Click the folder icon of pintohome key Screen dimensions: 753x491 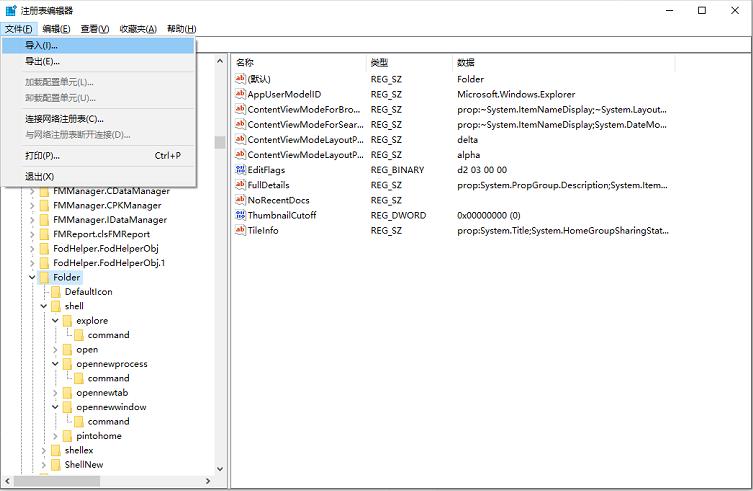67,436
